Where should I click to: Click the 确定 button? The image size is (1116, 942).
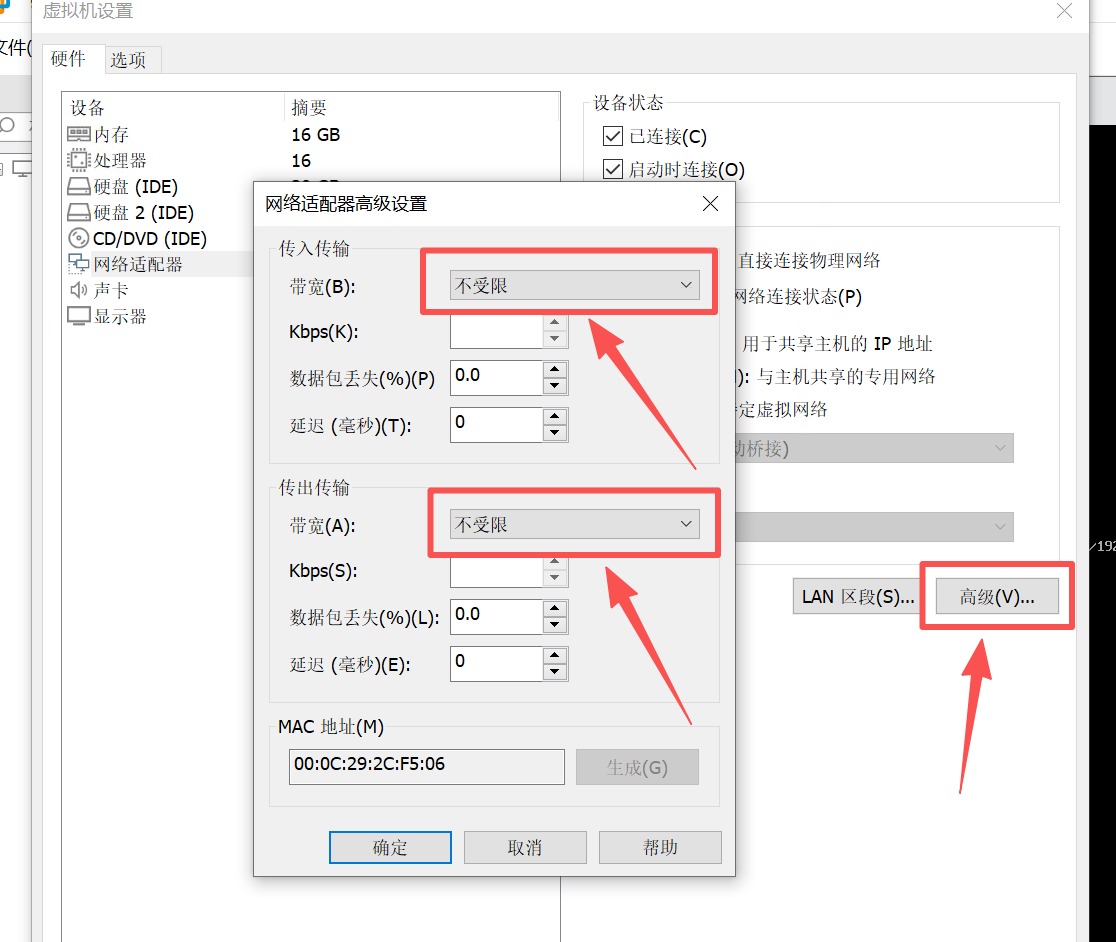point(390,847)
